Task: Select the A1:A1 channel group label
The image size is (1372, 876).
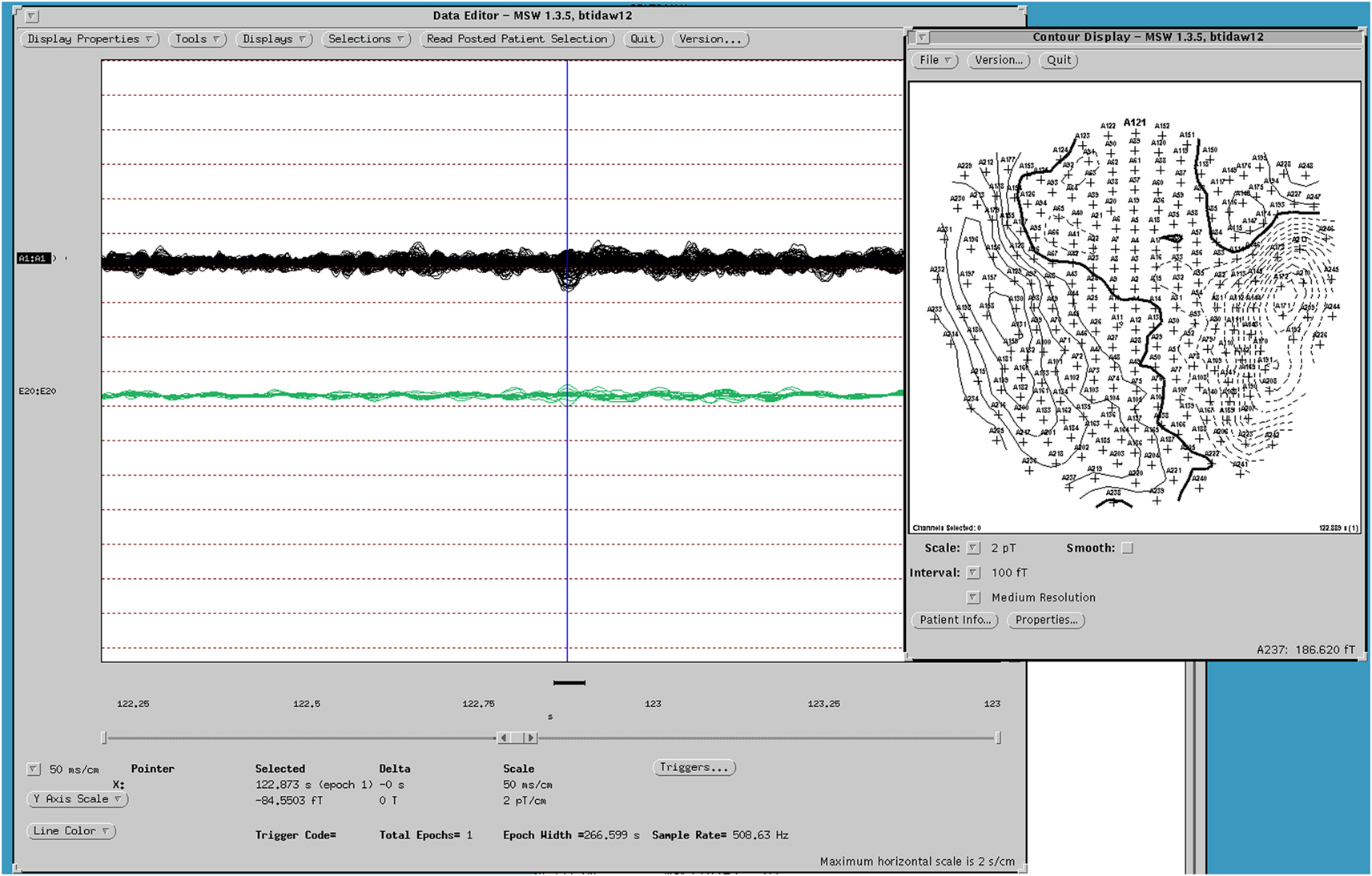Action: 33,259
